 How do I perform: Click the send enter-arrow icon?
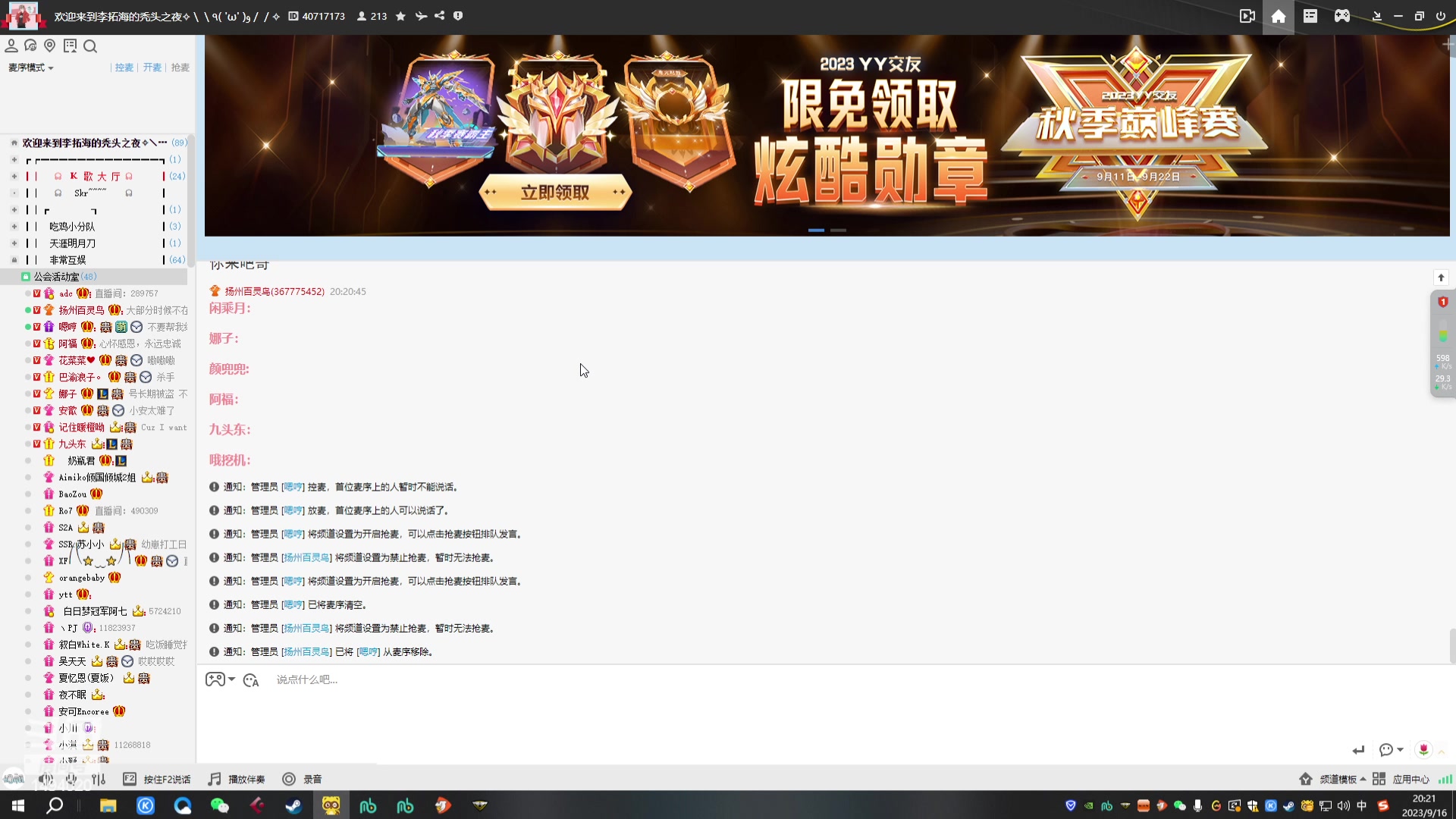(1358, 750)
